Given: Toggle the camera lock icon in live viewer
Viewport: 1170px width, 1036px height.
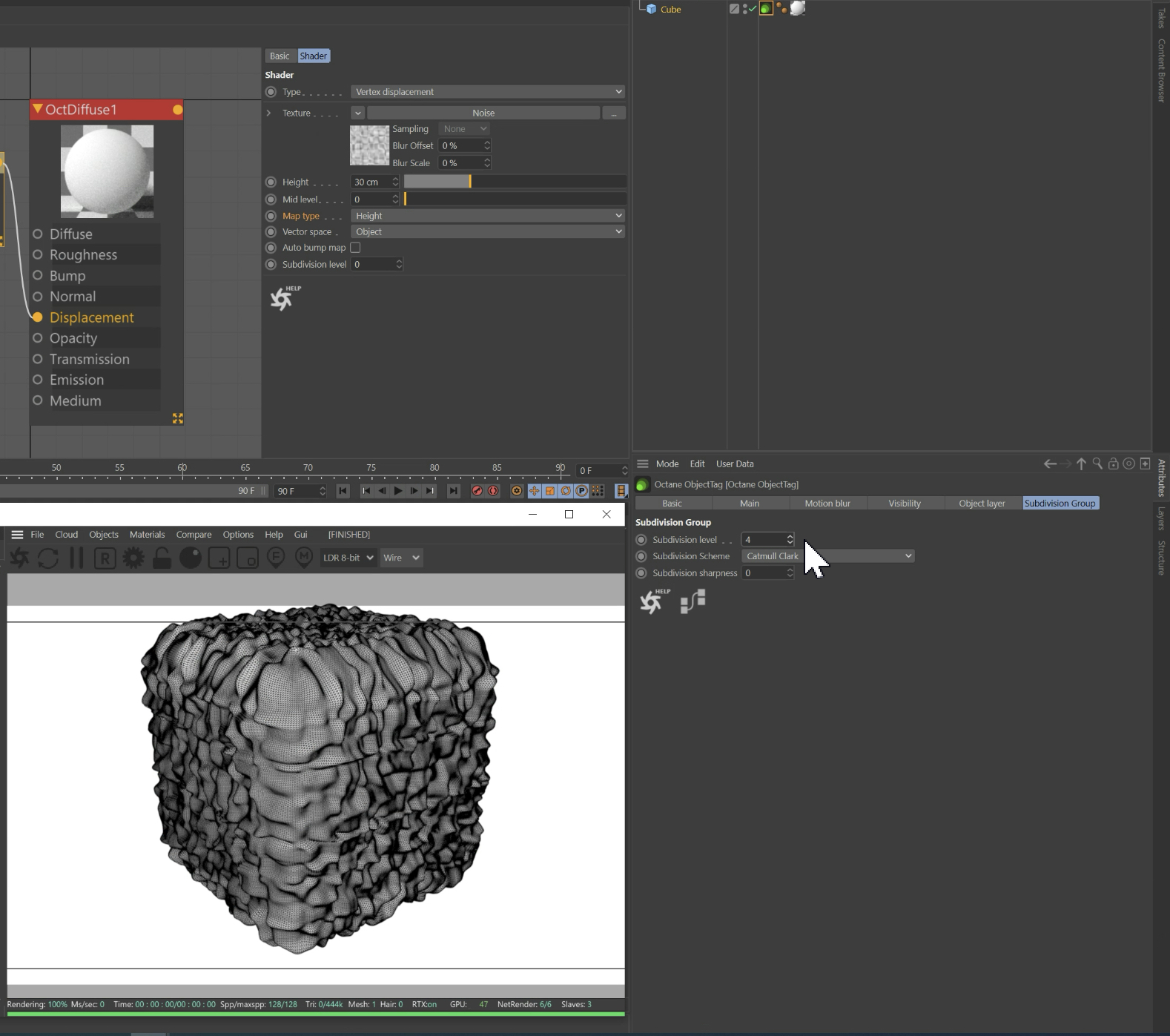Looking at the screenshot, I should coord(162,558).
